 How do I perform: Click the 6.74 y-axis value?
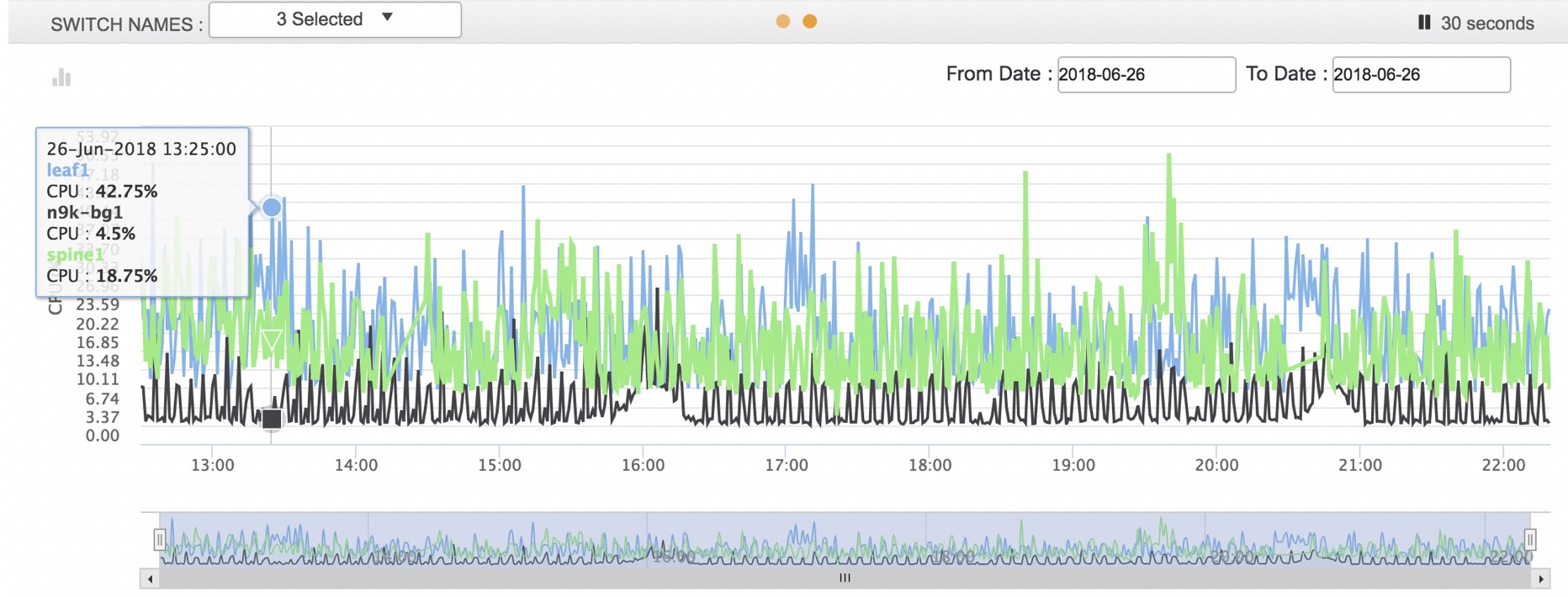(x=103, y=399)
